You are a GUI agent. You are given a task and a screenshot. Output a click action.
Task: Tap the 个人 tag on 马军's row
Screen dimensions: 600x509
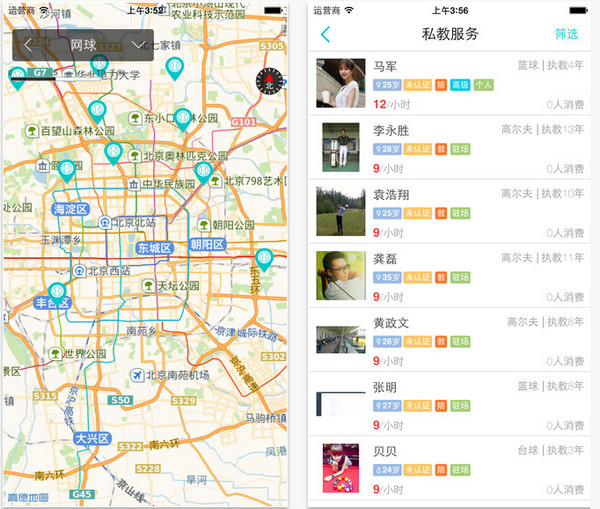pos(483,85)
